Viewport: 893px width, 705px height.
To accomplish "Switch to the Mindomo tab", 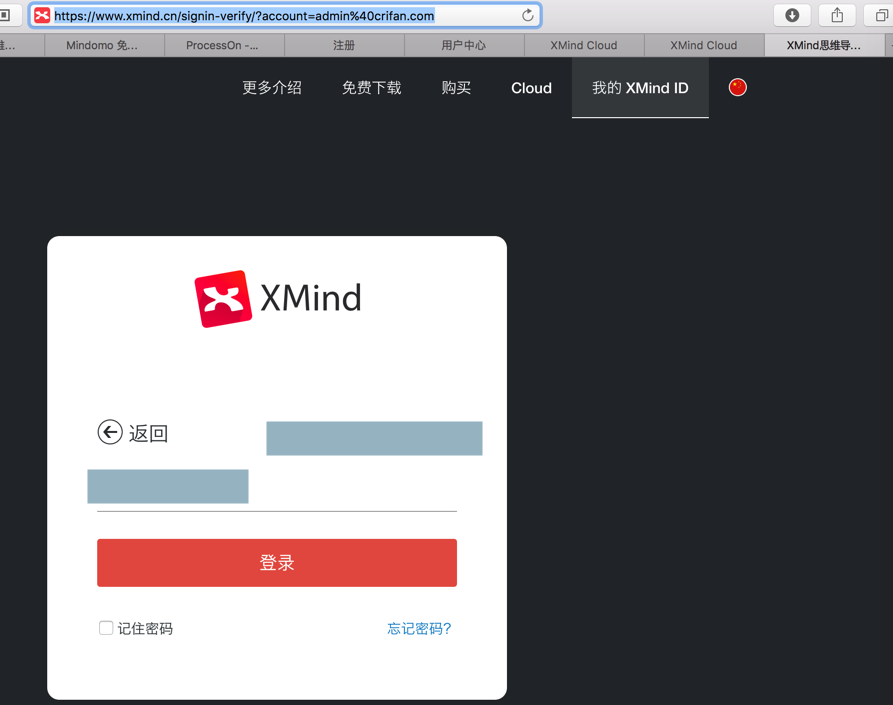I will (104, 45).
